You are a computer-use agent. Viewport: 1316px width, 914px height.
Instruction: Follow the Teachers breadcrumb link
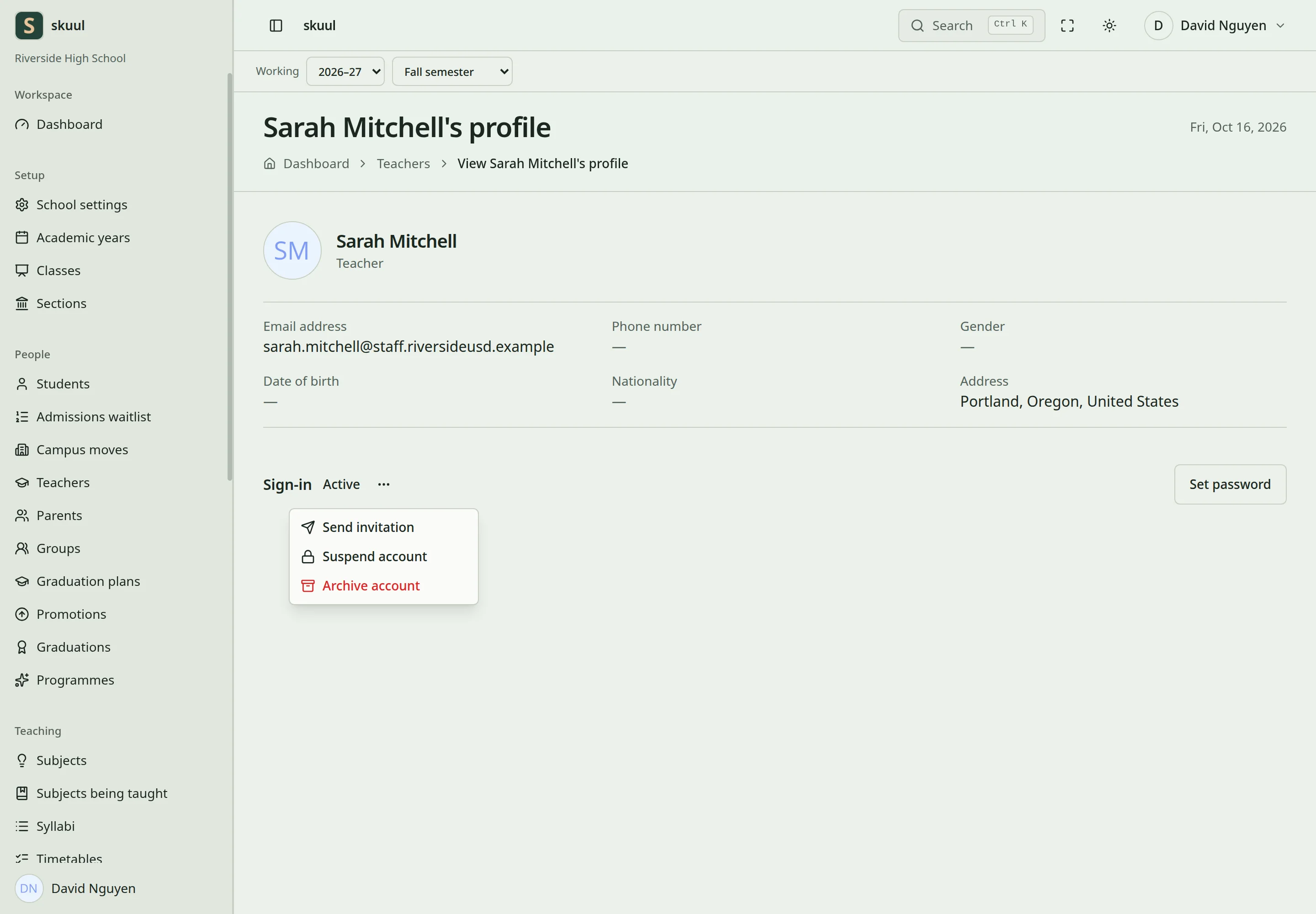[x=403, y=164]
